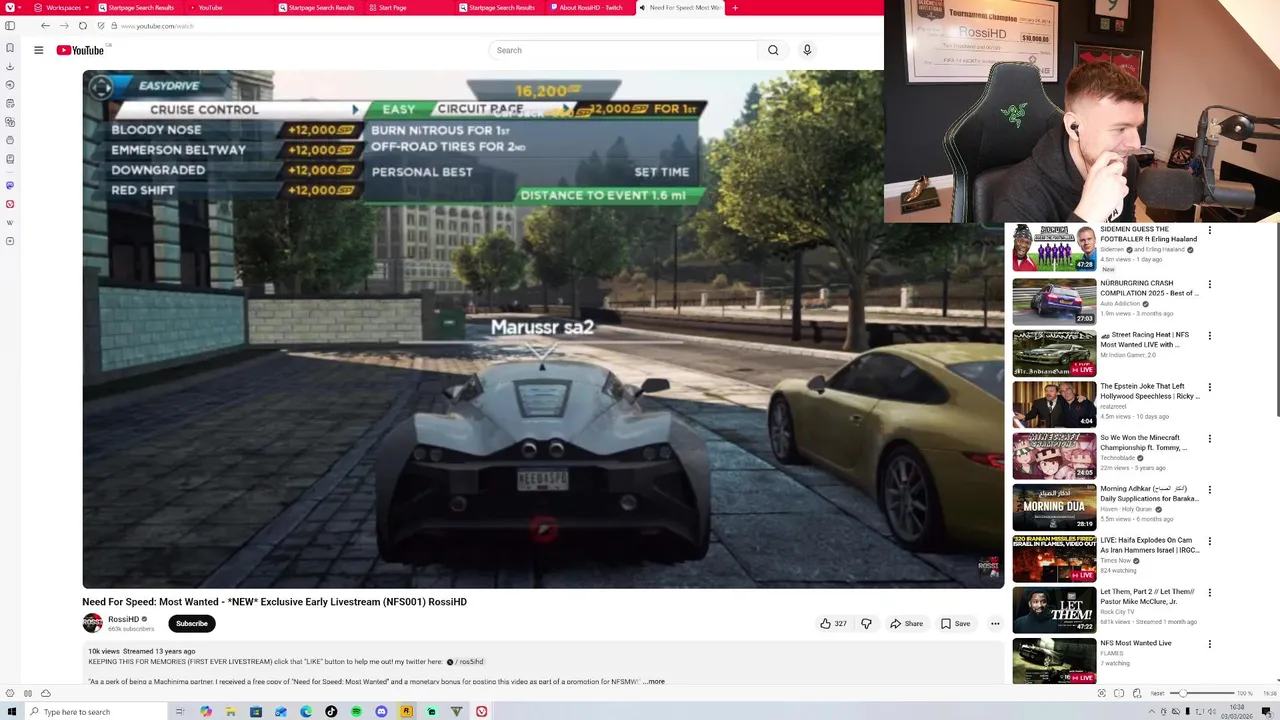Click the search magnifier button

pos(773,50)
